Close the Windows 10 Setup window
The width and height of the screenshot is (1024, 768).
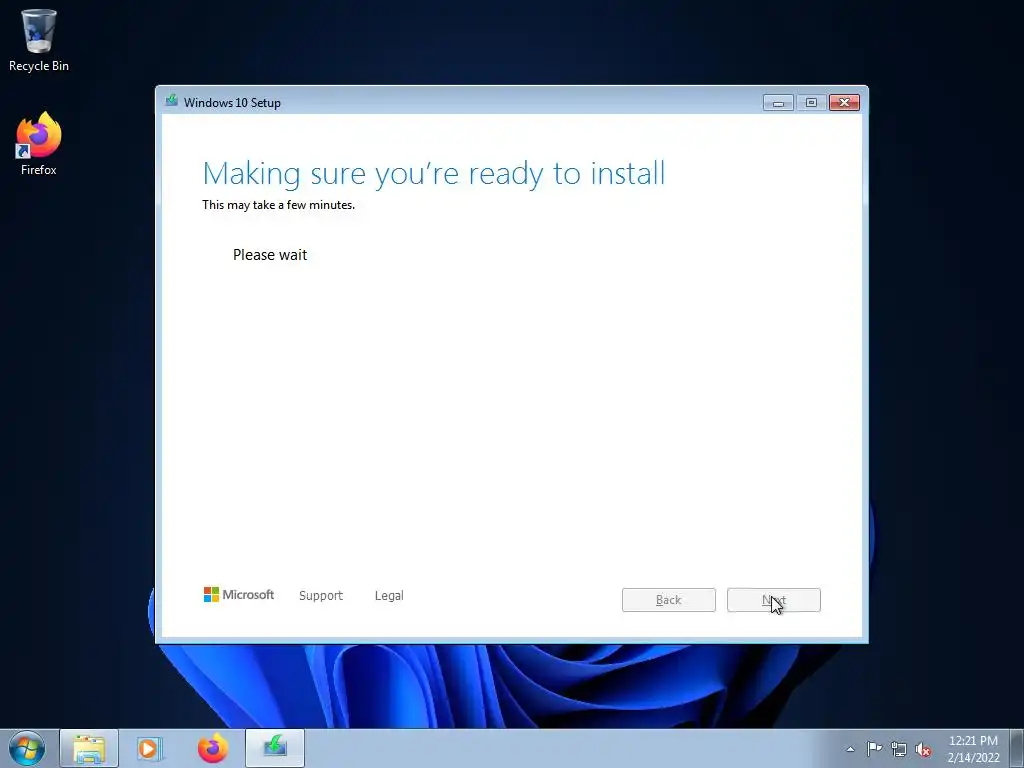(x=844, y=103)
